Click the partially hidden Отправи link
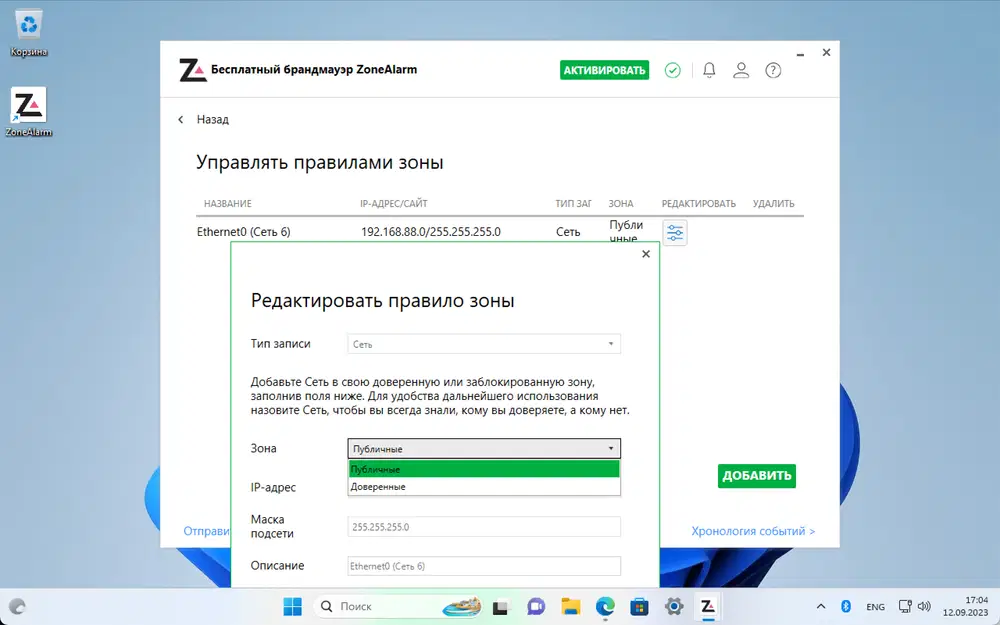The width and height of the screenshot is (1000, 625). tap(207, 531)
